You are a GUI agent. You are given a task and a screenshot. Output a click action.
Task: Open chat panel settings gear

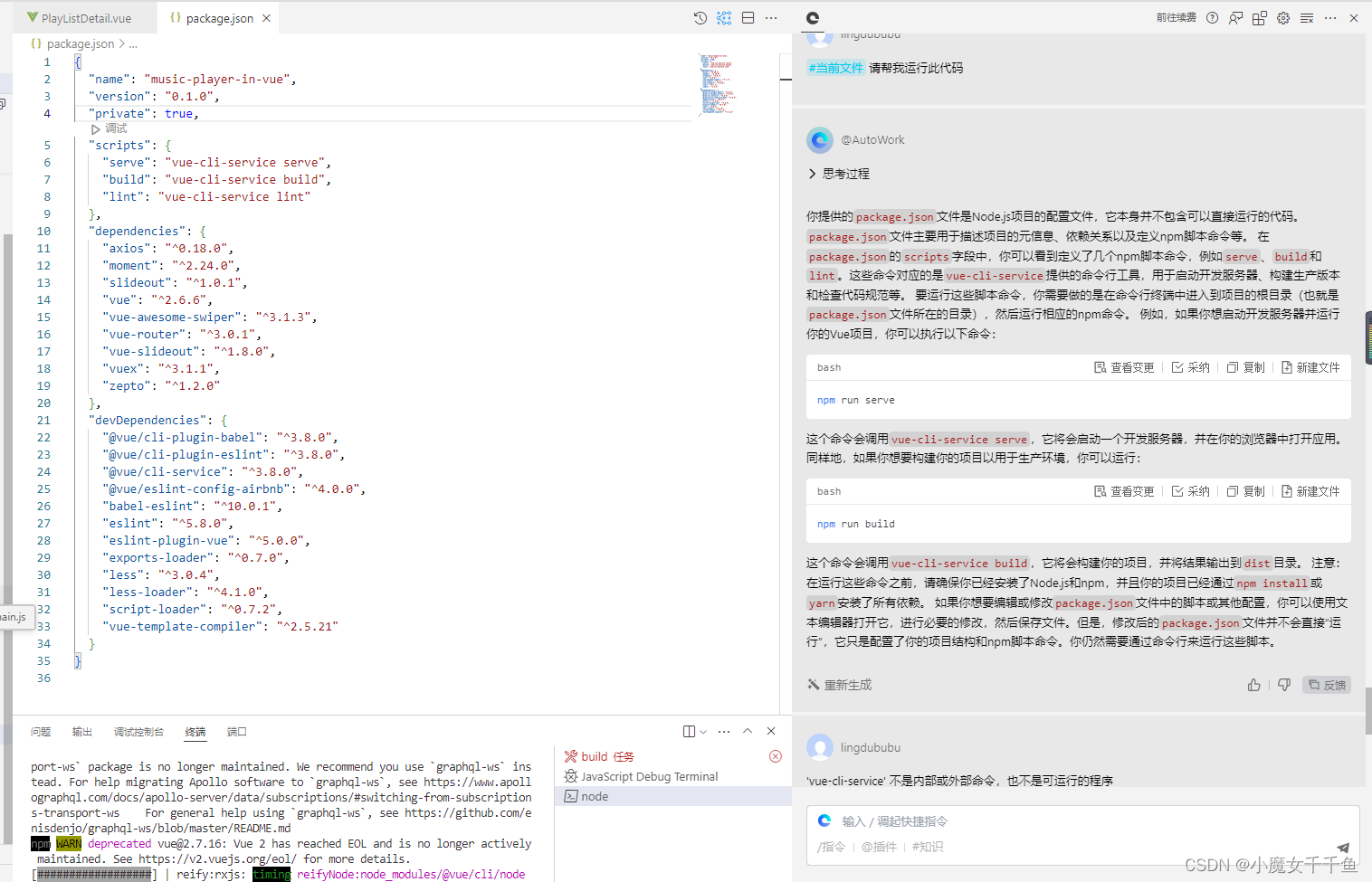coord(1283,18)
